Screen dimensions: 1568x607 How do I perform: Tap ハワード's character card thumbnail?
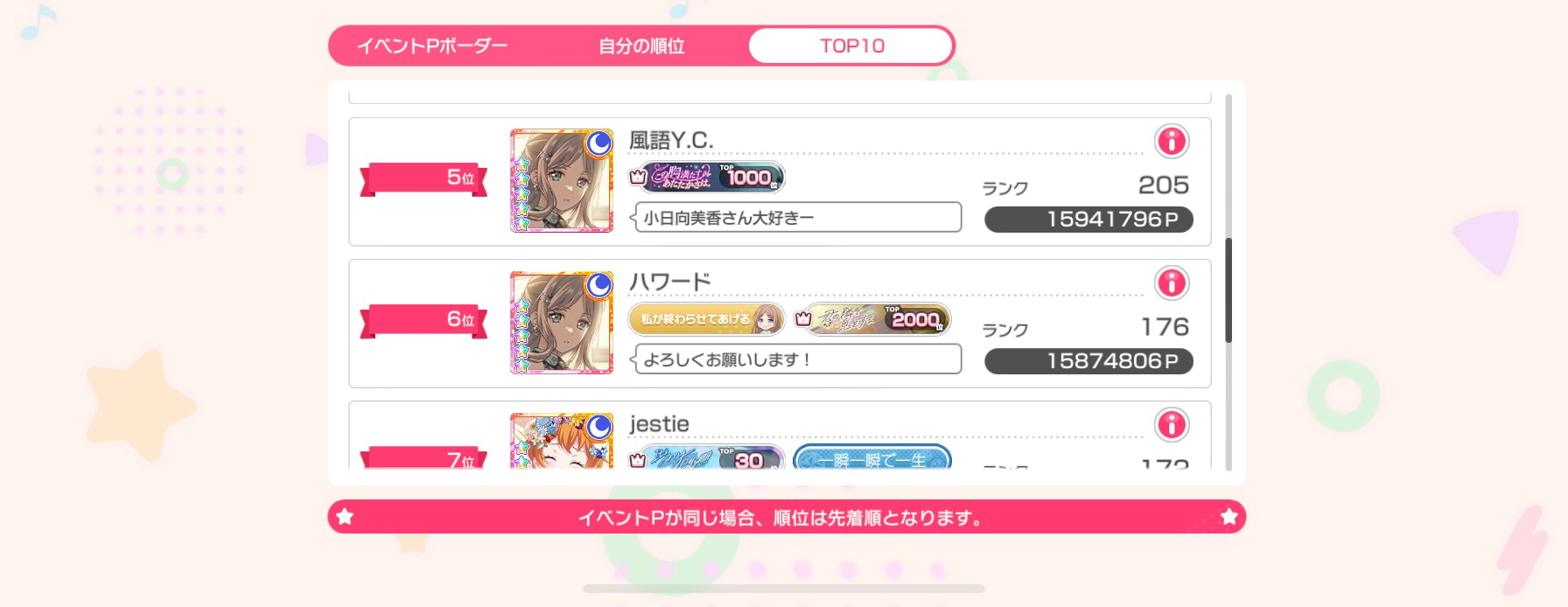click(x=562, y=323)
